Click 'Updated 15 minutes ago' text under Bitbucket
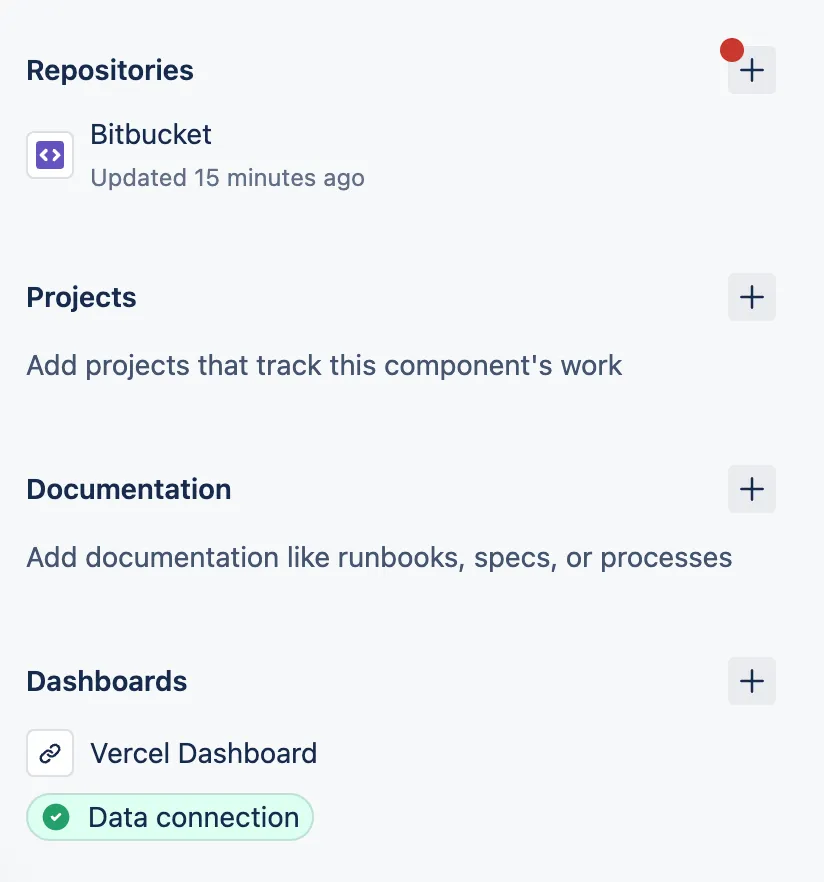Viewport: 824px width, 882px height. pyautogui.click(x=228, y=178)
